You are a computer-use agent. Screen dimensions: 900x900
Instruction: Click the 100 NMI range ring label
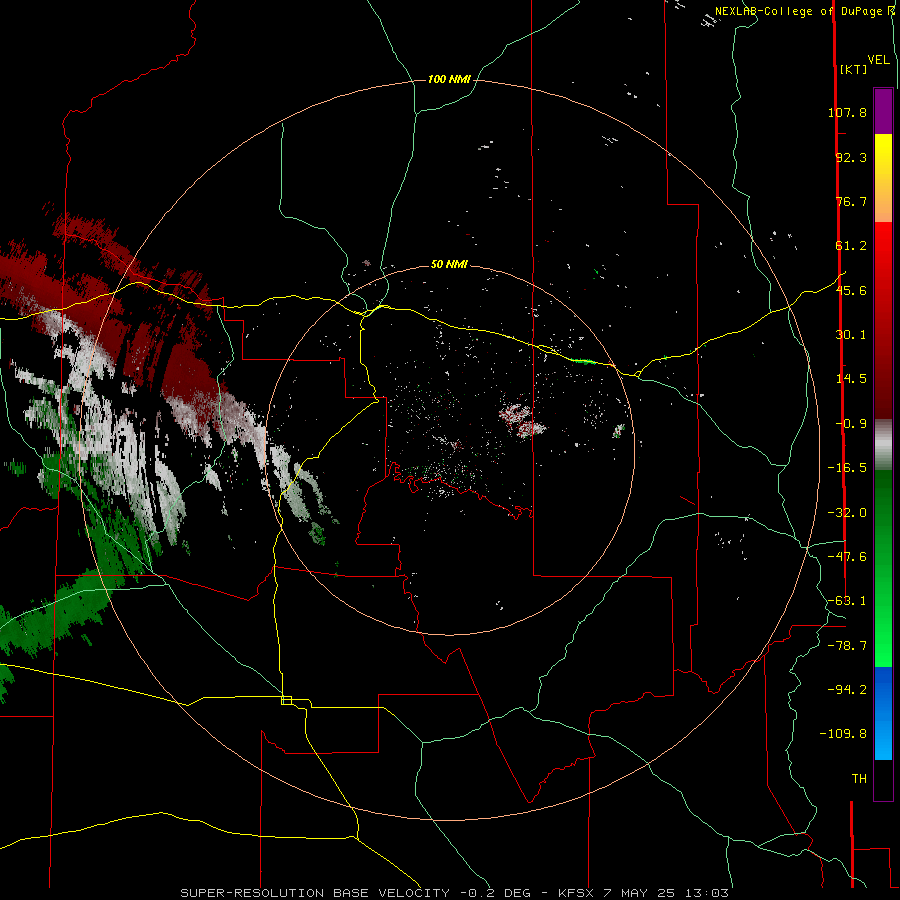point(449,79)
